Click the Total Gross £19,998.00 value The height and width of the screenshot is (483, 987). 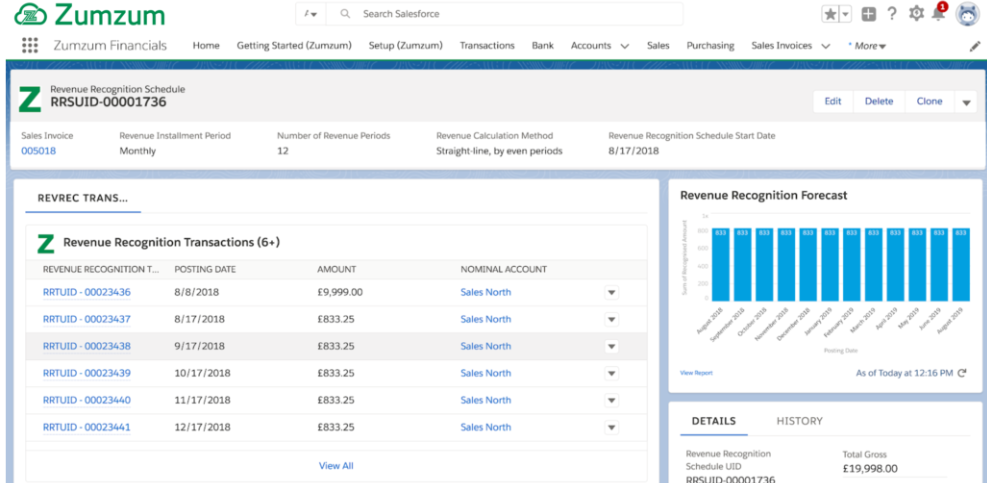(870, 469)
